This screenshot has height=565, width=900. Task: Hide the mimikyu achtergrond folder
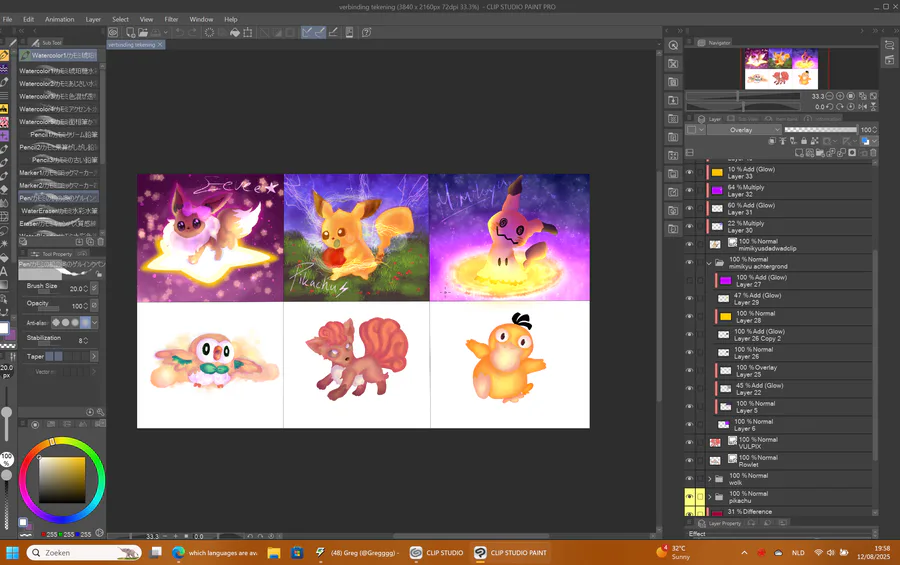[x=689, y=262]
